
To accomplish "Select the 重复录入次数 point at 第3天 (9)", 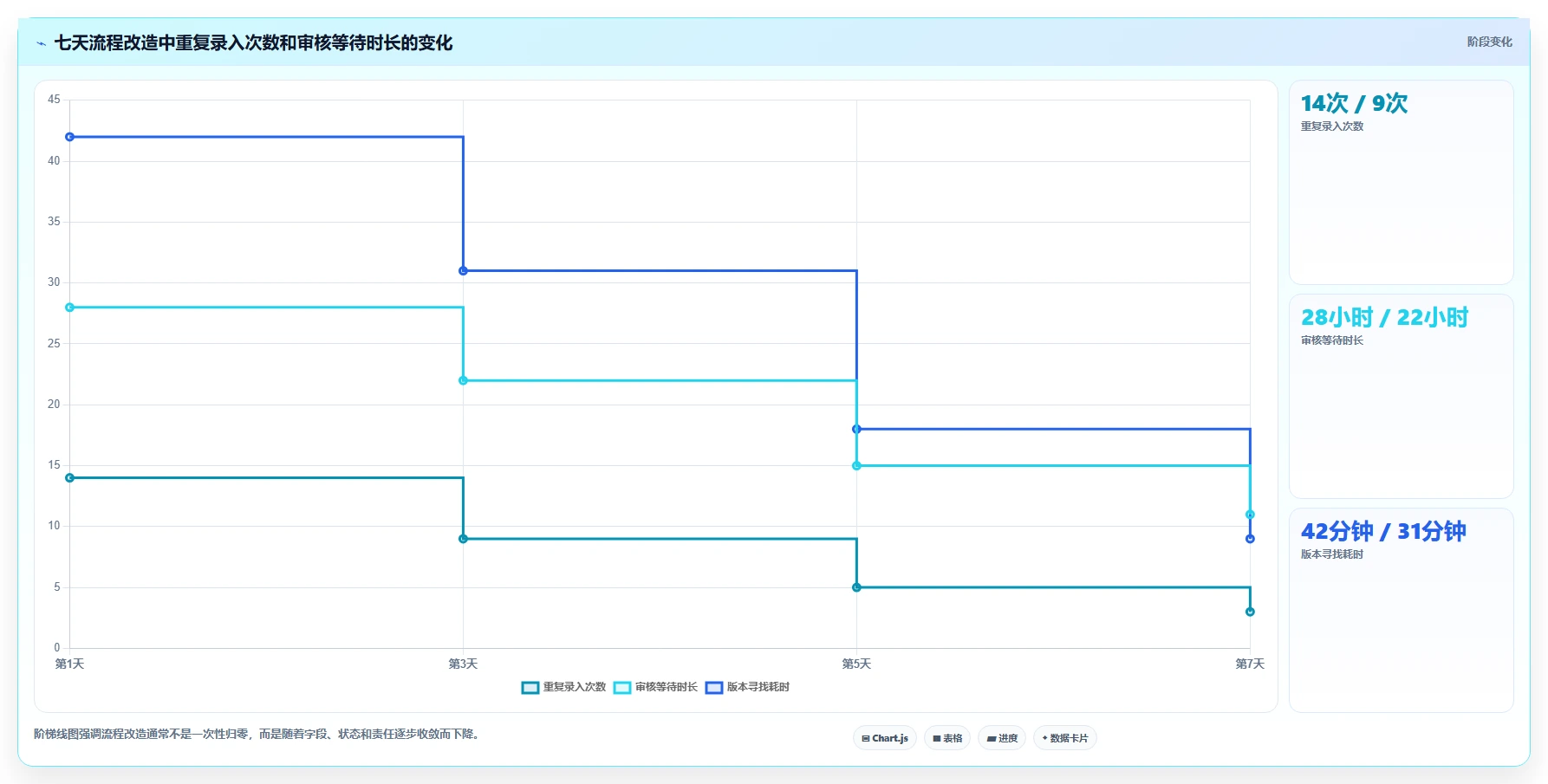I will (x=463, y=539).
